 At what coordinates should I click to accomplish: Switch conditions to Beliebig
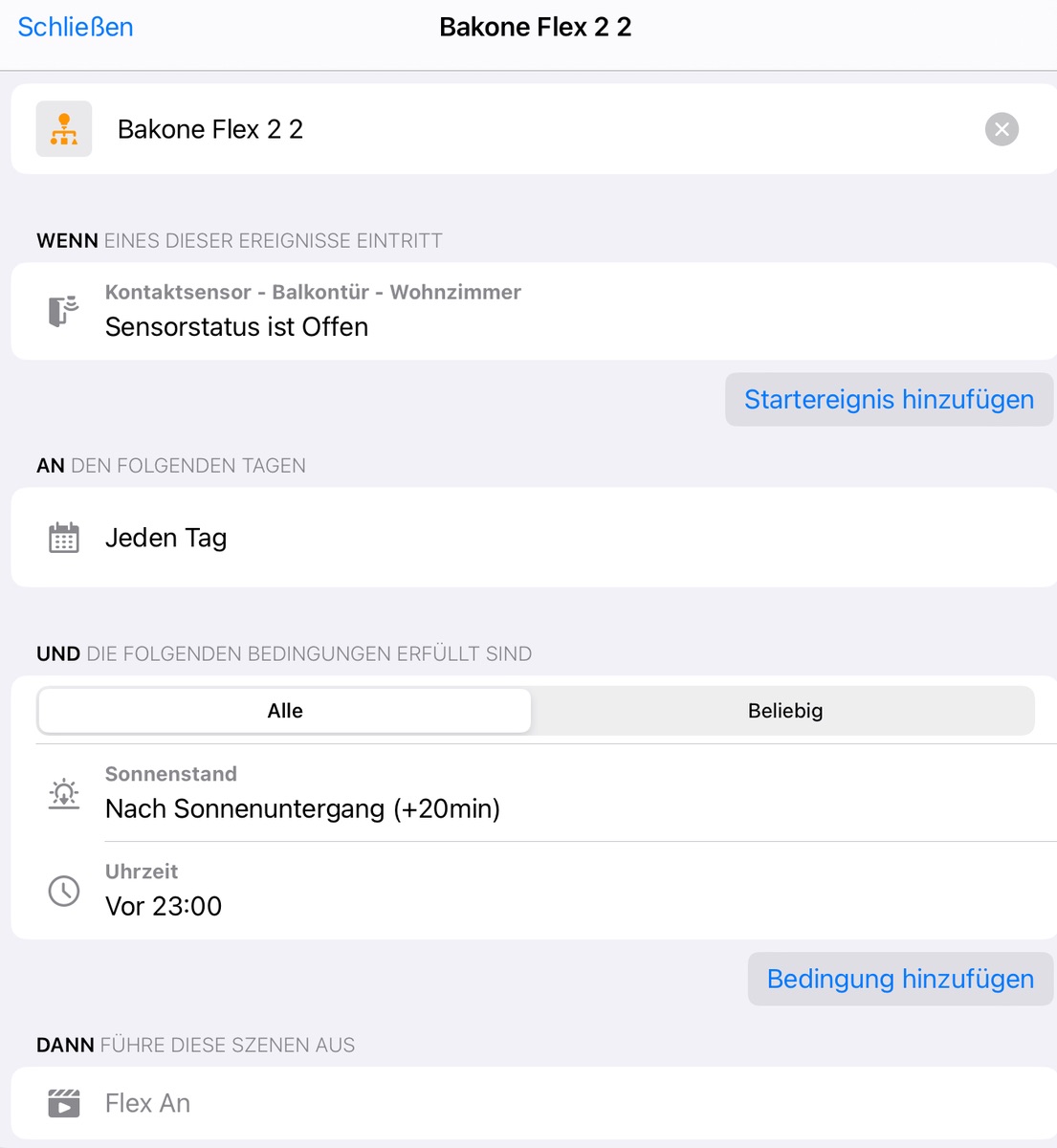[785, 711]
